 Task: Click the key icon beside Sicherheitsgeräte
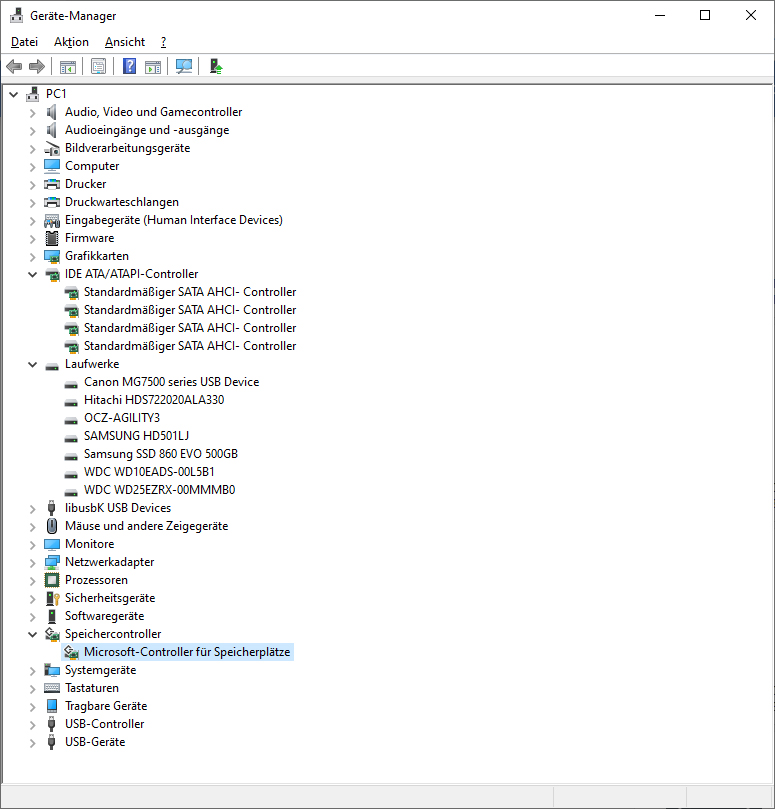pyautogui.click(x=53, y=598)
